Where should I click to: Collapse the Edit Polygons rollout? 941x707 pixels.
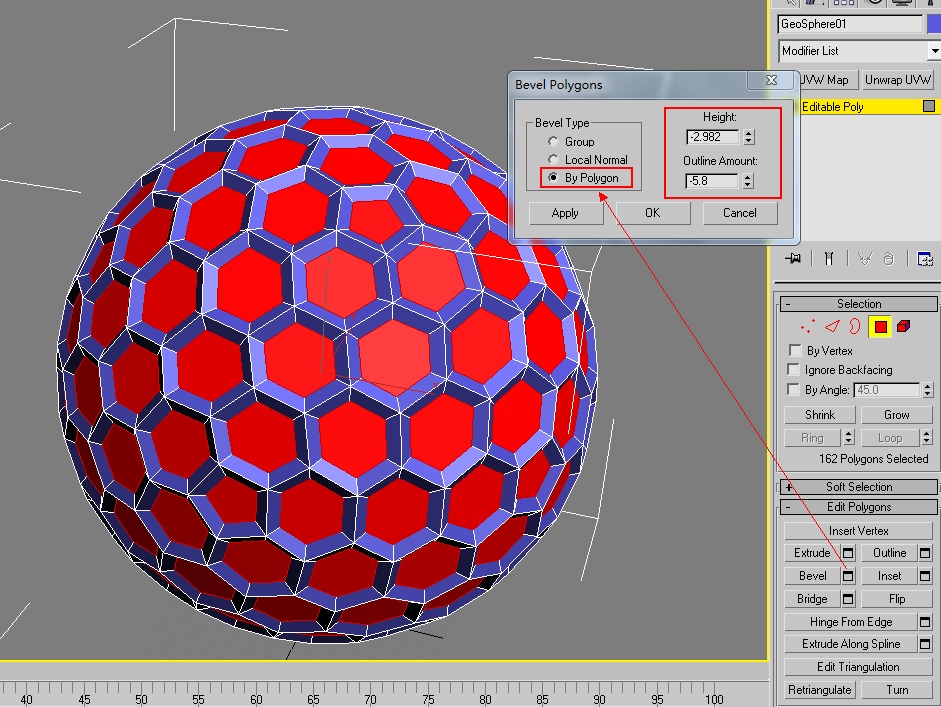tap(858, 507)
